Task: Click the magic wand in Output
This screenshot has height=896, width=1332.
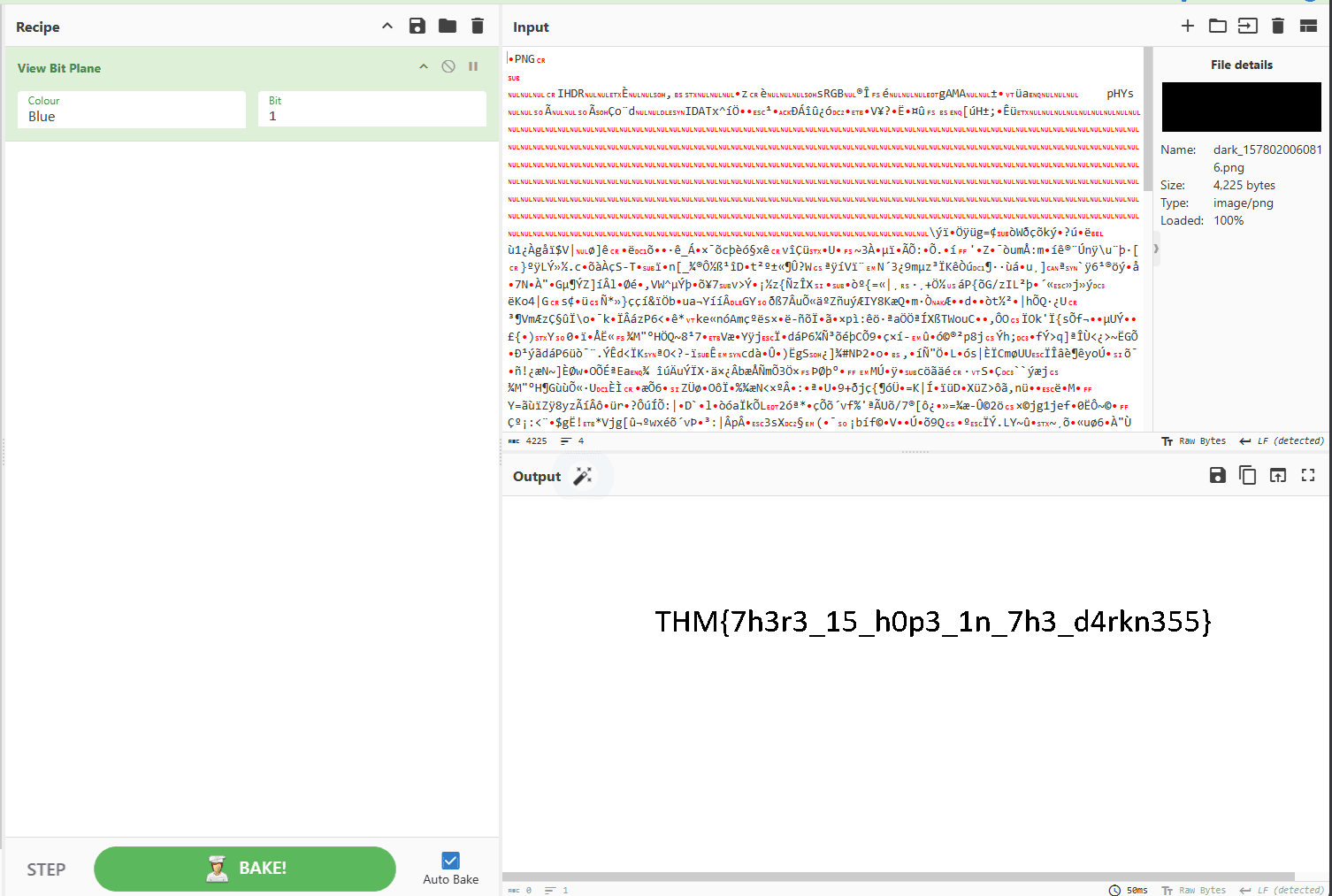Action: click(582, 476)
